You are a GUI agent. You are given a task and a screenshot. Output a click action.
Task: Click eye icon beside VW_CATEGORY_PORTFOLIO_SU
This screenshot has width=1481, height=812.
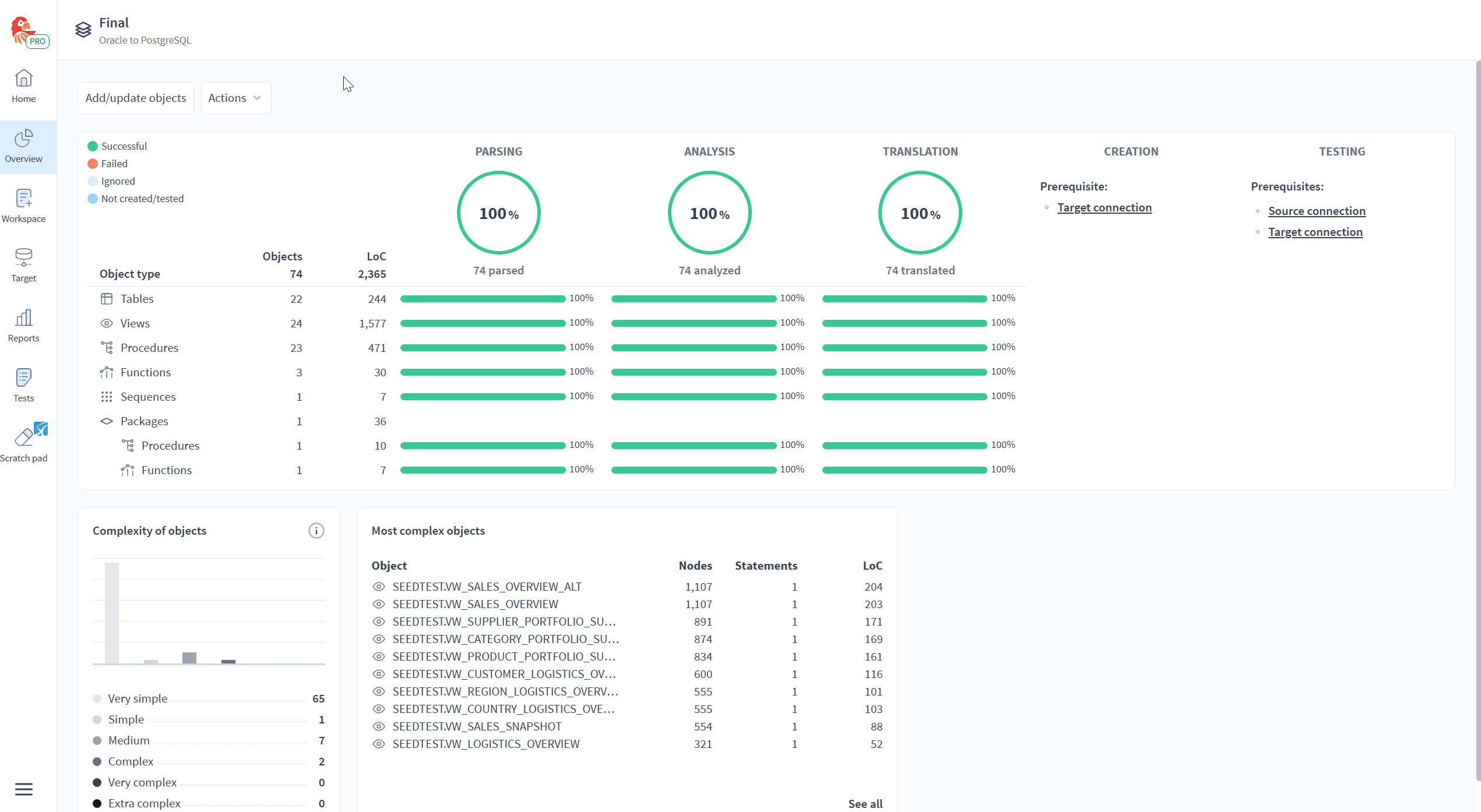click(x=379, y=639)
